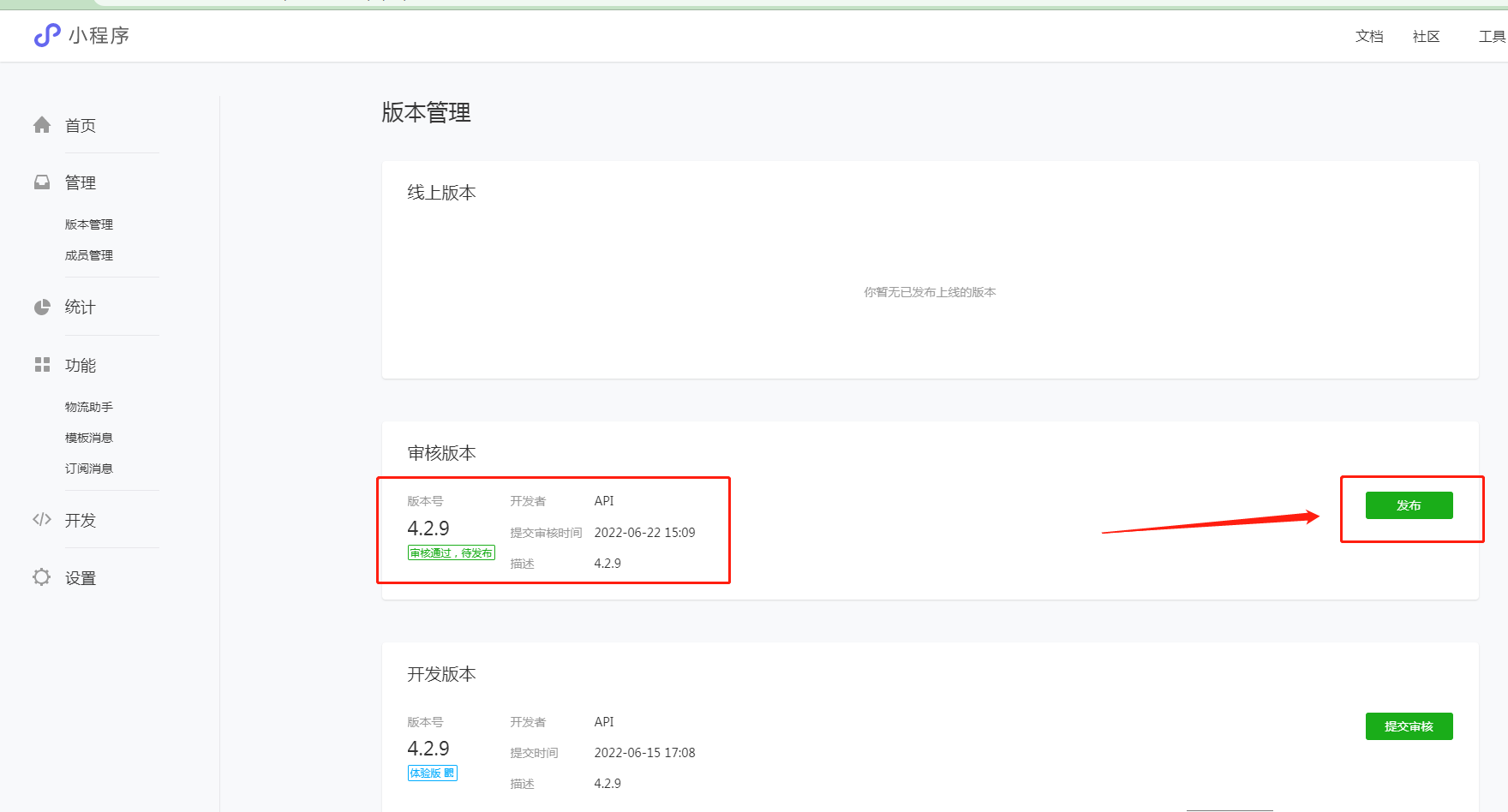Click the 设置 gear icon
Screen dimensions: 1508x812
tap(42, 577)
